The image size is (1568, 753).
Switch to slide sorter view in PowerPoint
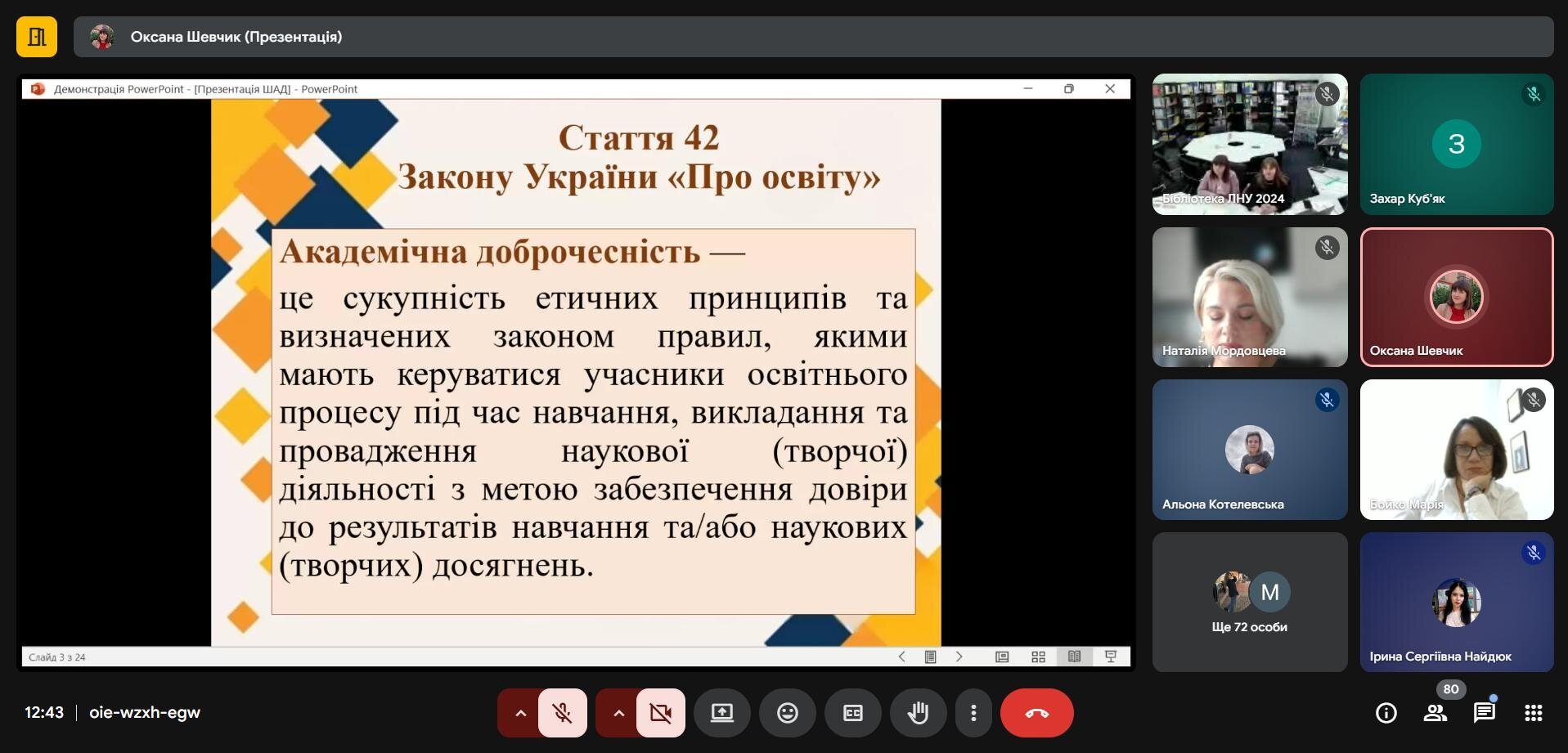[x=1038, y=657]
